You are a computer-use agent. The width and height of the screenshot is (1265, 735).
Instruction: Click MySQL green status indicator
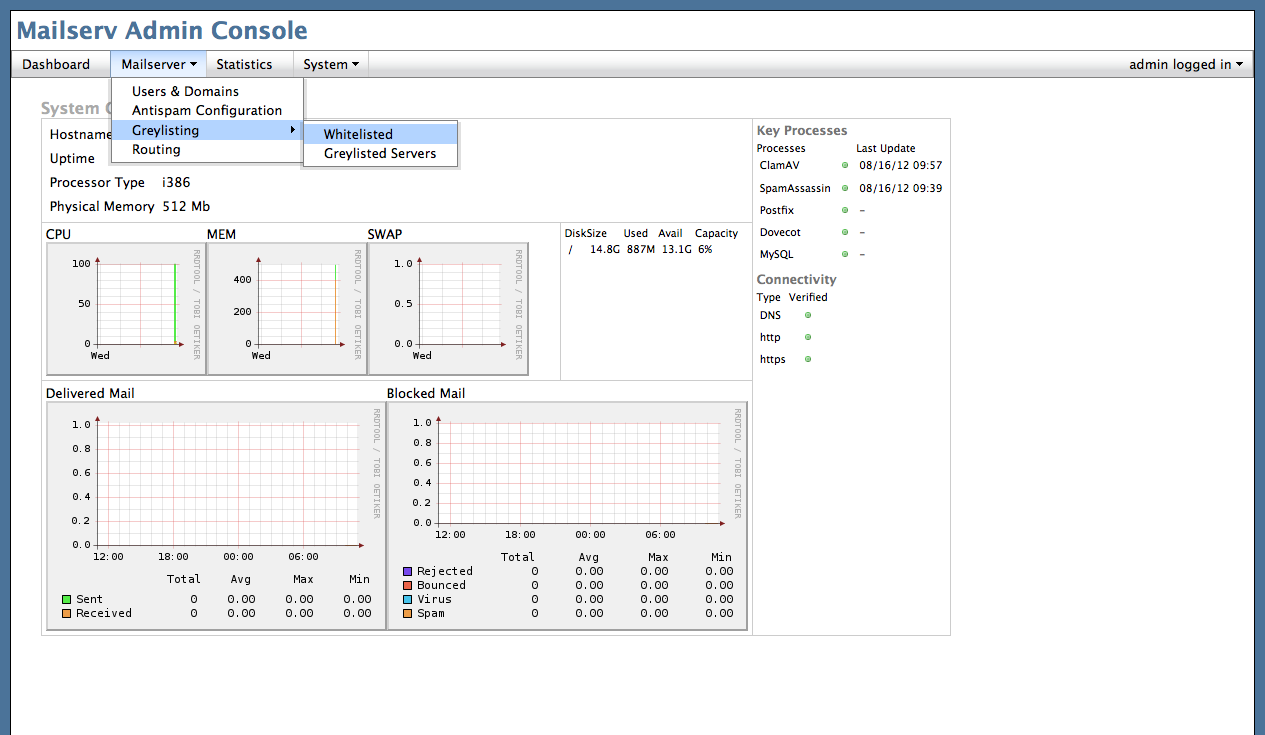pos(845,254)
